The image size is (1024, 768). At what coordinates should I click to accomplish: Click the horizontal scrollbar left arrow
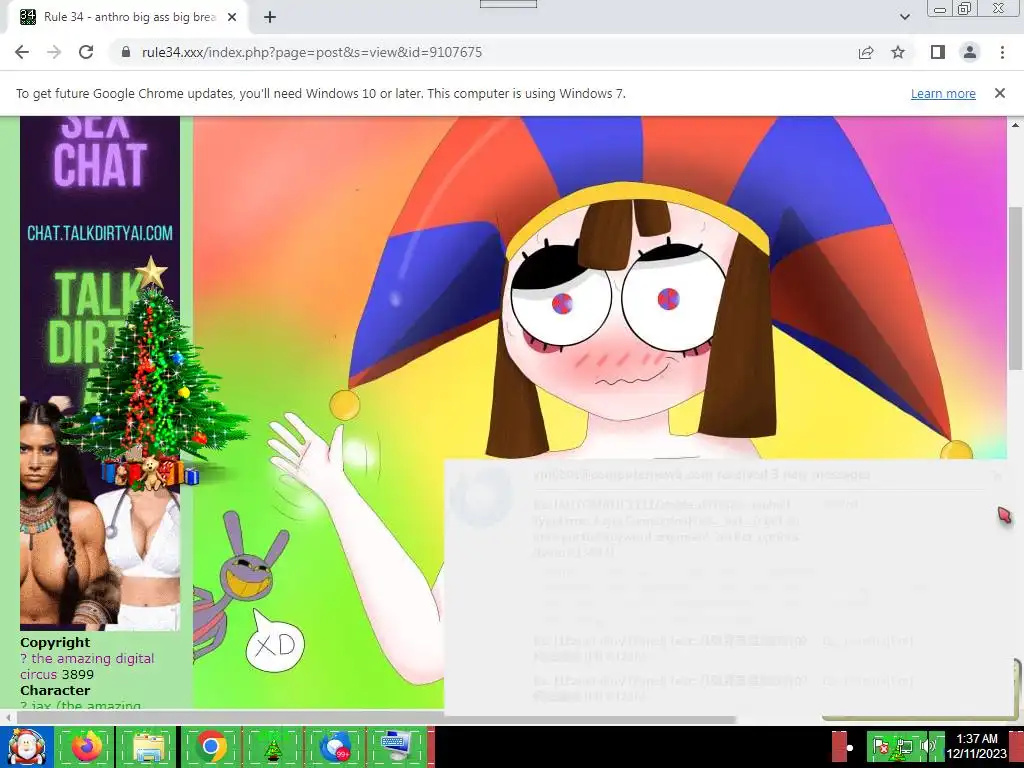coord(7,719)
